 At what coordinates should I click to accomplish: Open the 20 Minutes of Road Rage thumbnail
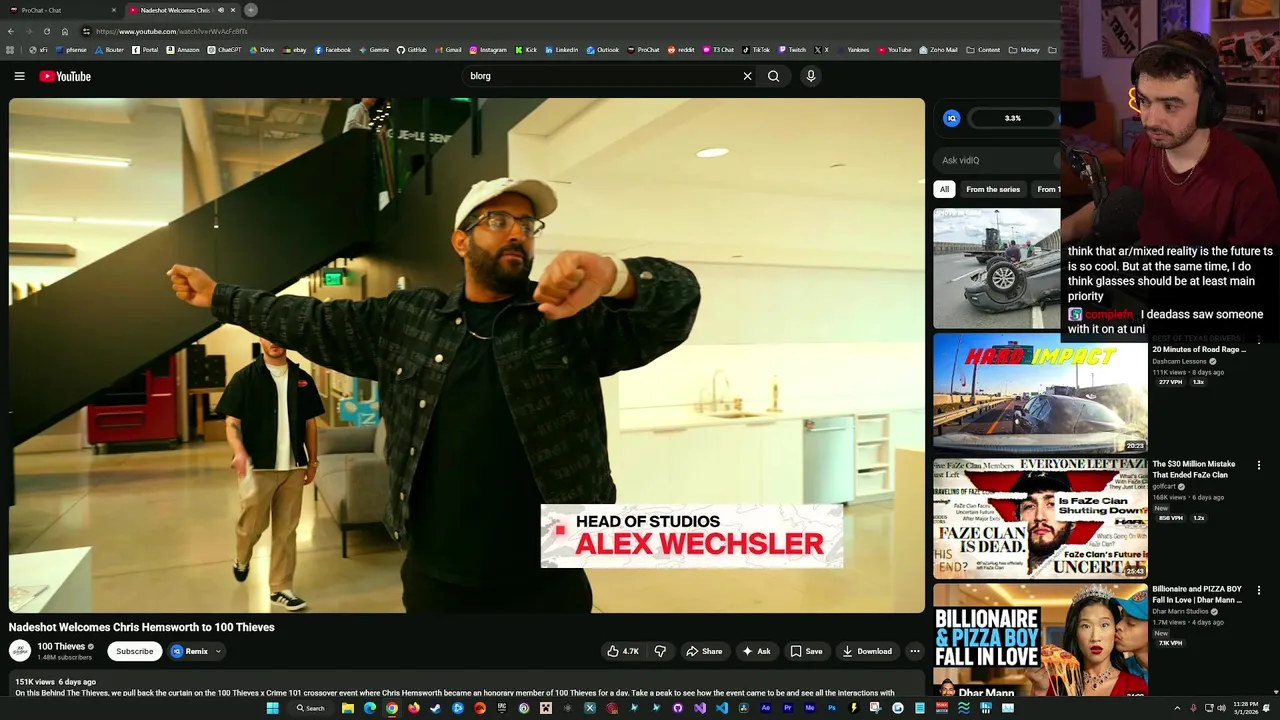pyautogui.click(x=1040, y=393)
